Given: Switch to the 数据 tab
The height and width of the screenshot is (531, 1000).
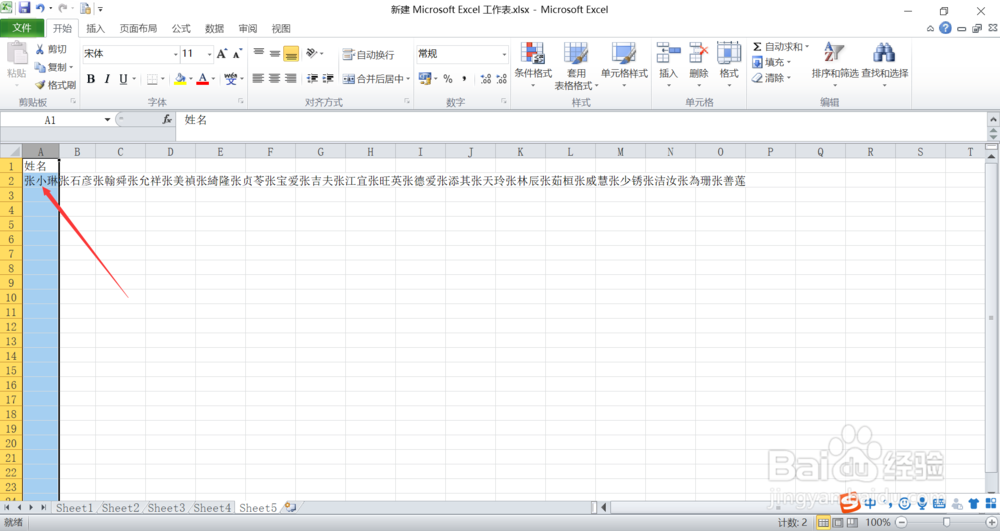Looking at the screenshot, I should point(214,29).
